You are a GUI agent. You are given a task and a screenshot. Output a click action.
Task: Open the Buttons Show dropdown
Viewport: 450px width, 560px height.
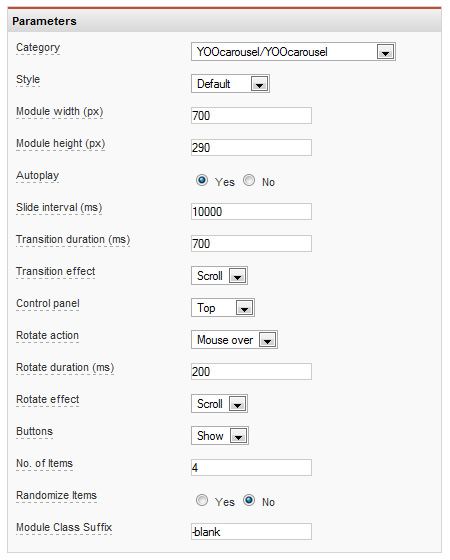[220, 436]
